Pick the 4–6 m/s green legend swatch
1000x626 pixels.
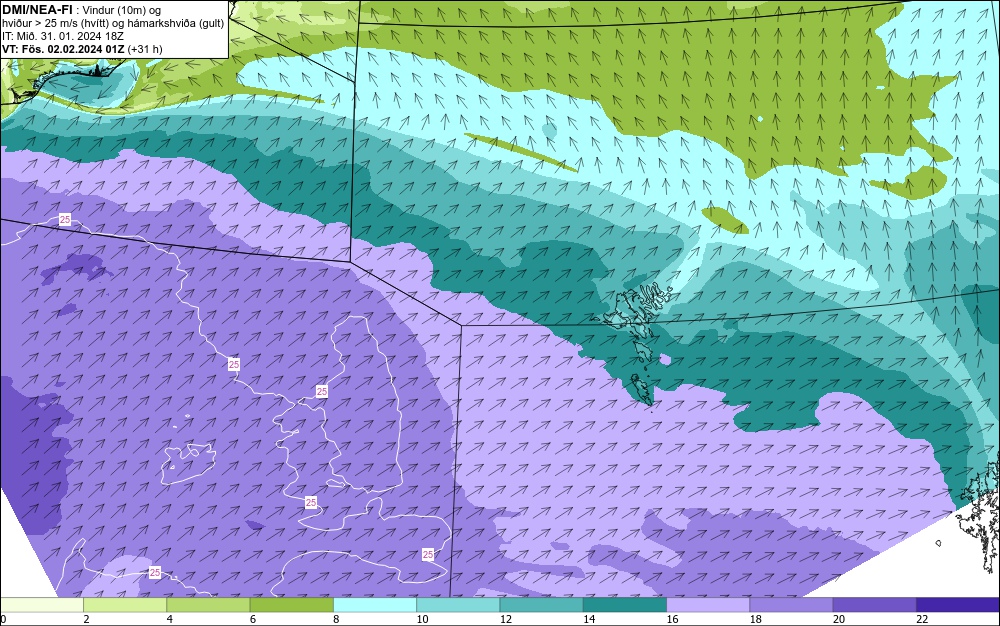(x=209, y=605)
